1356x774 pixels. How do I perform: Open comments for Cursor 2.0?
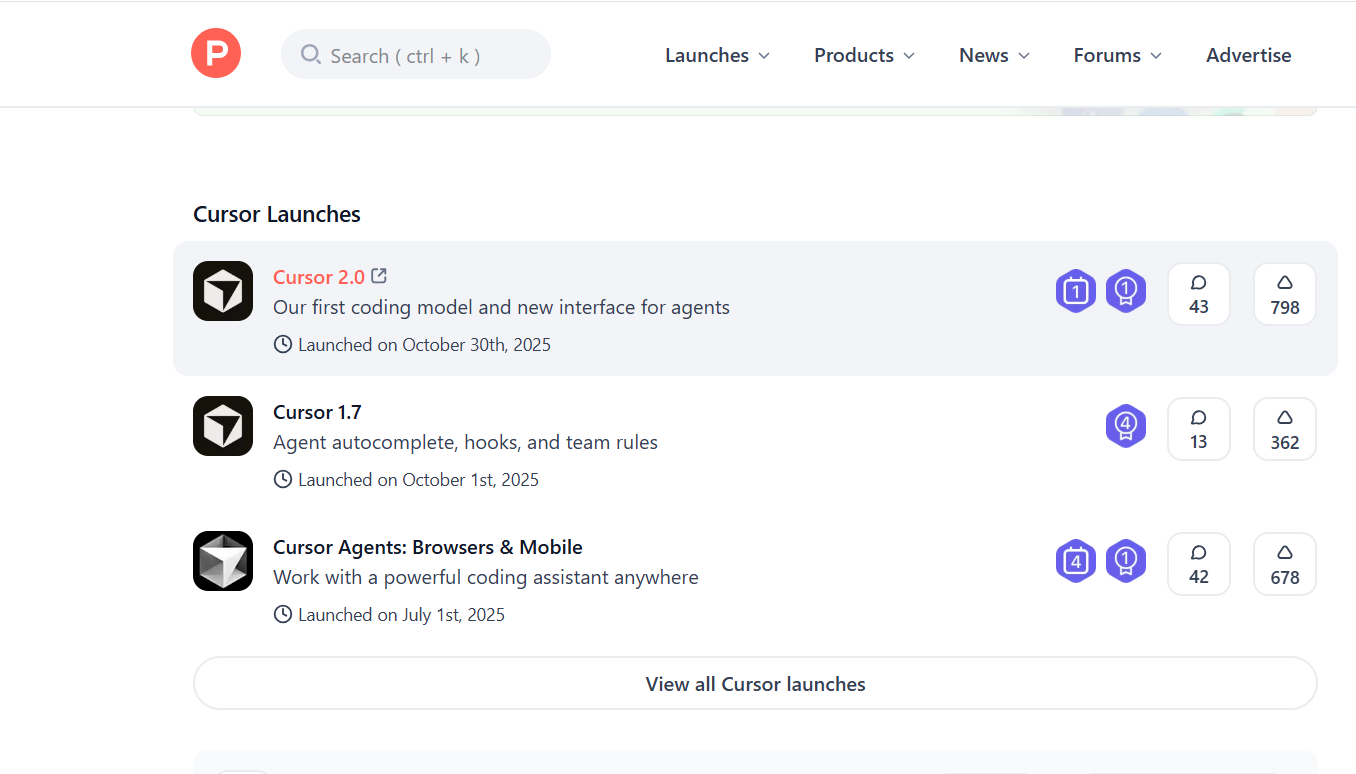1199,293
